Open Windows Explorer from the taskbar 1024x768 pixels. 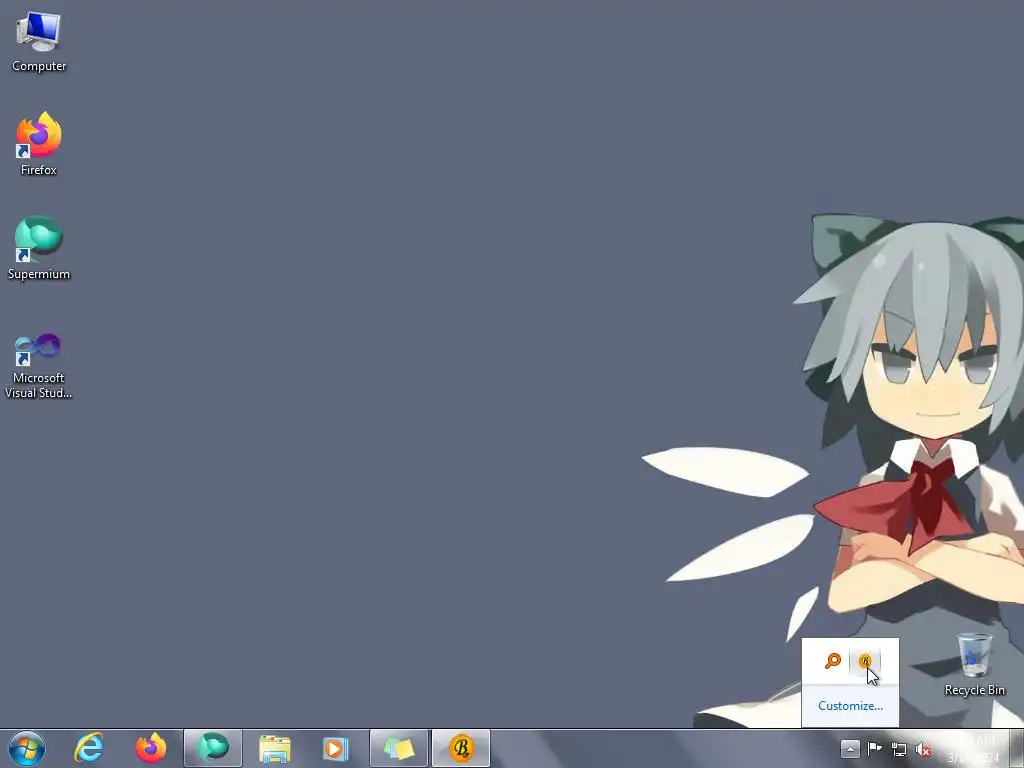pos(275,748)
